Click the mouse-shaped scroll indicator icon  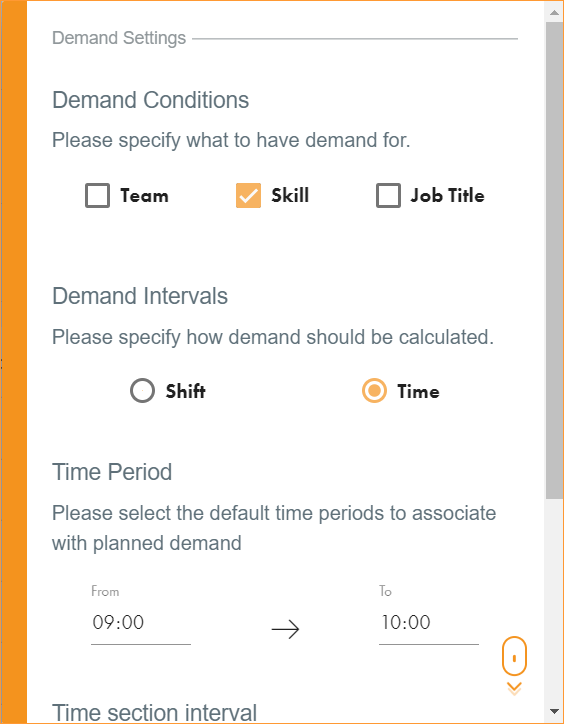514,656
